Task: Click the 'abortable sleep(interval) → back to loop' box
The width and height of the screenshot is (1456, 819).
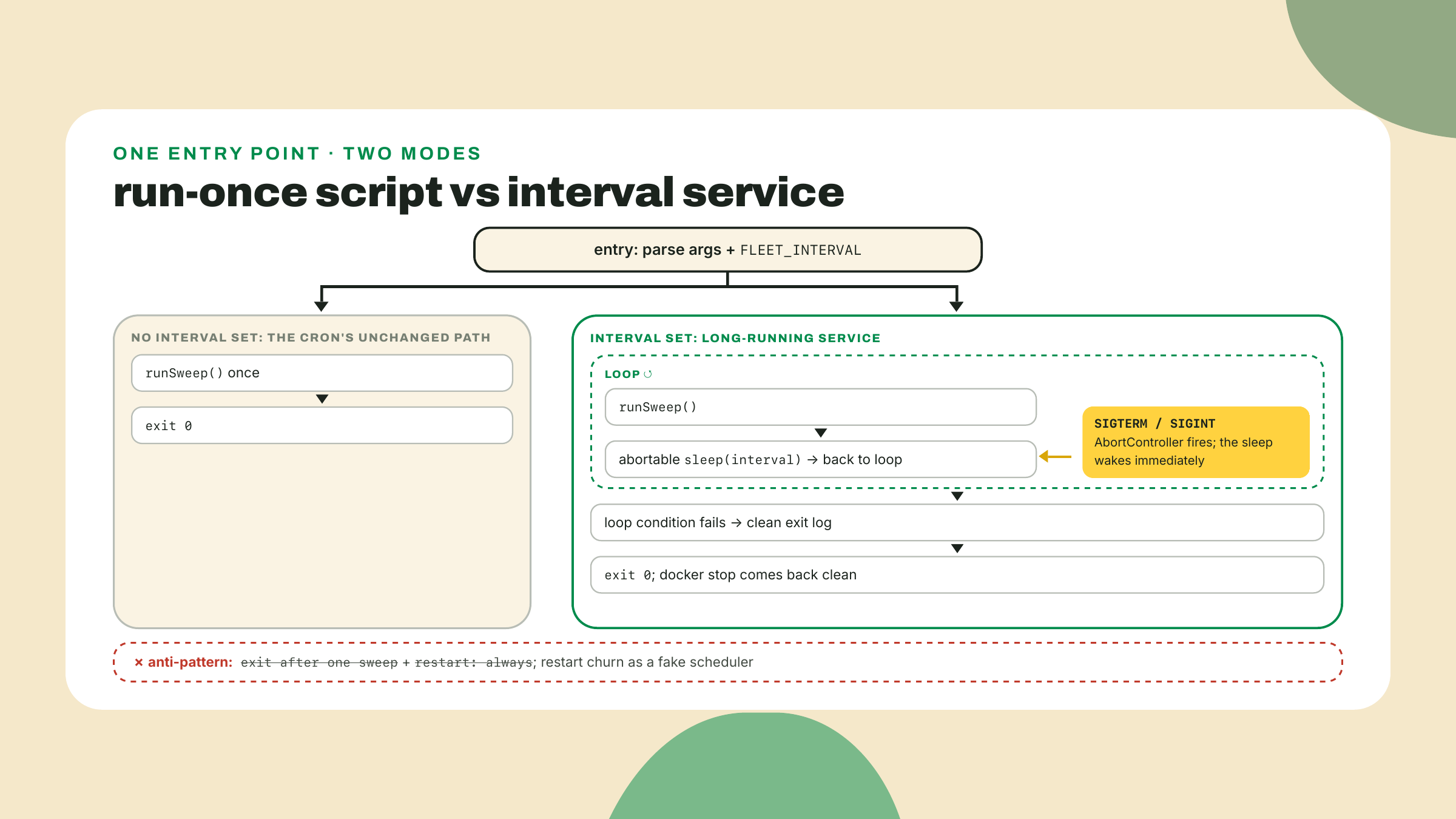Action: click(x=821, y=459)
